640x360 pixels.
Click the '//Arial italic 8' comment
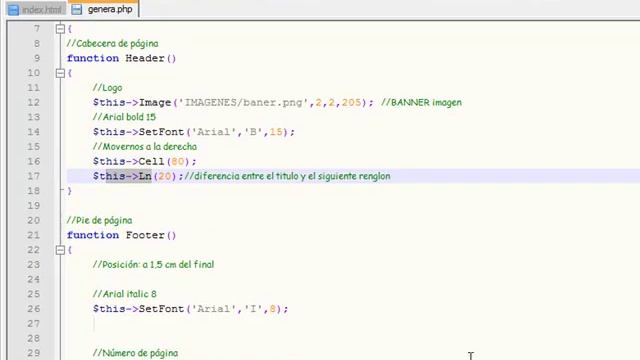(124, 294)
